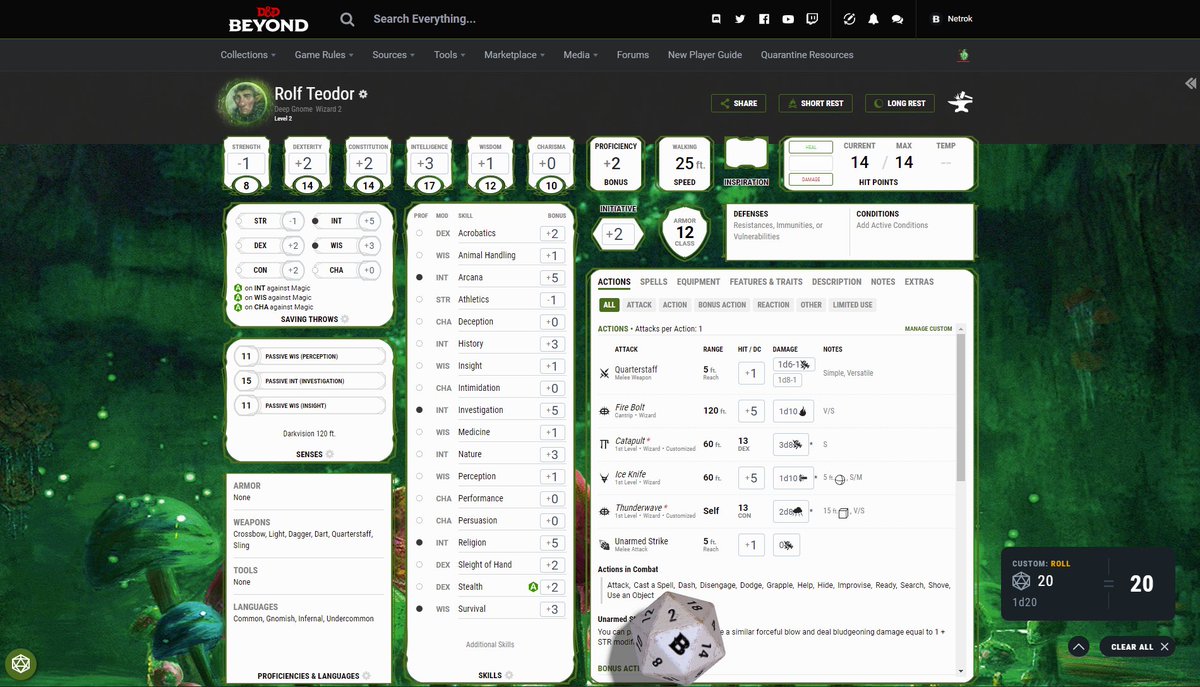Roll Fire Bolt 1d10 damage
This screenshot has width=1200, height=687.
(x=792, y=411)
